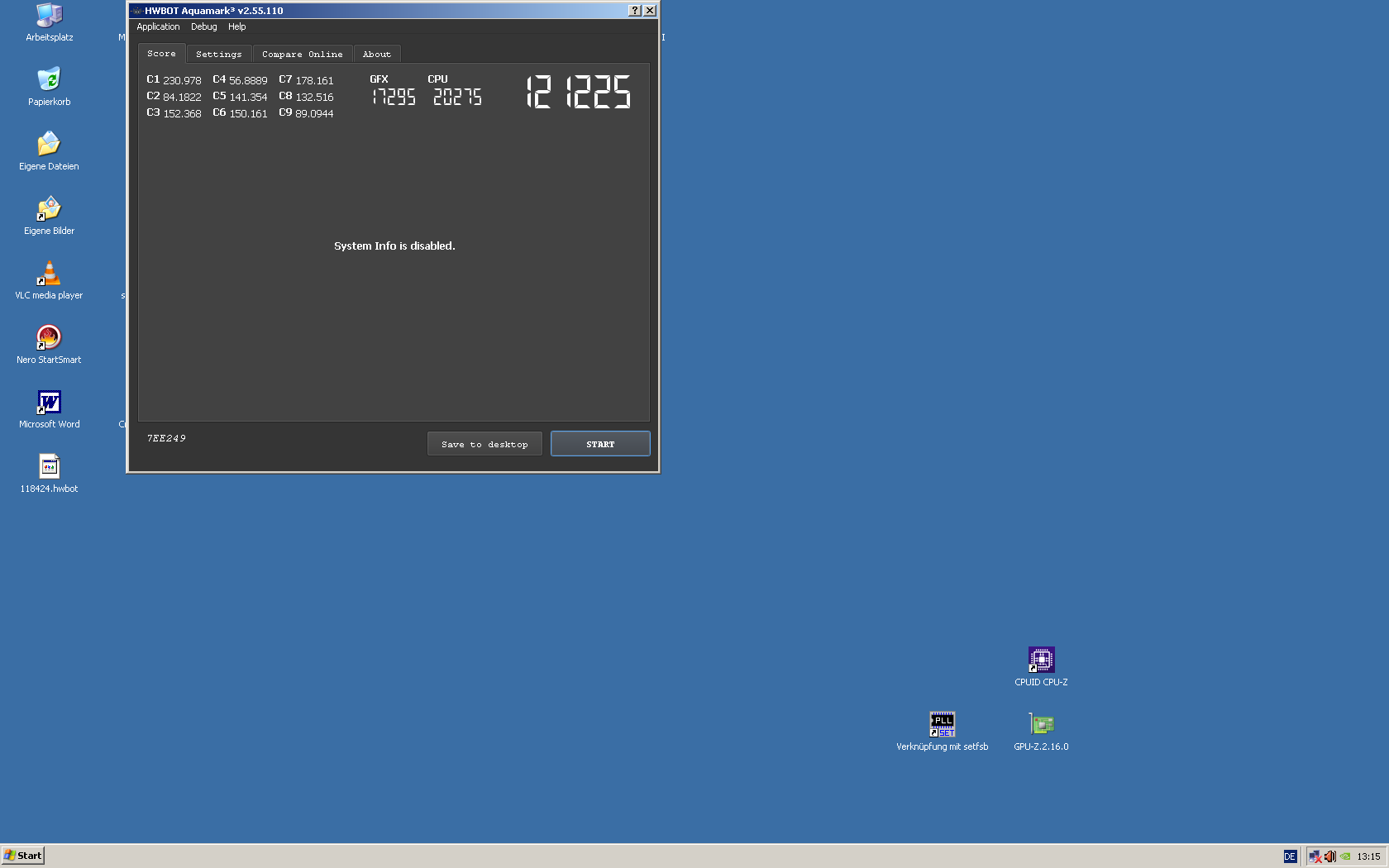Screen dimensions: 1389x868
Task: Click the C4 value 56.8889
Action: click(248, 80)
